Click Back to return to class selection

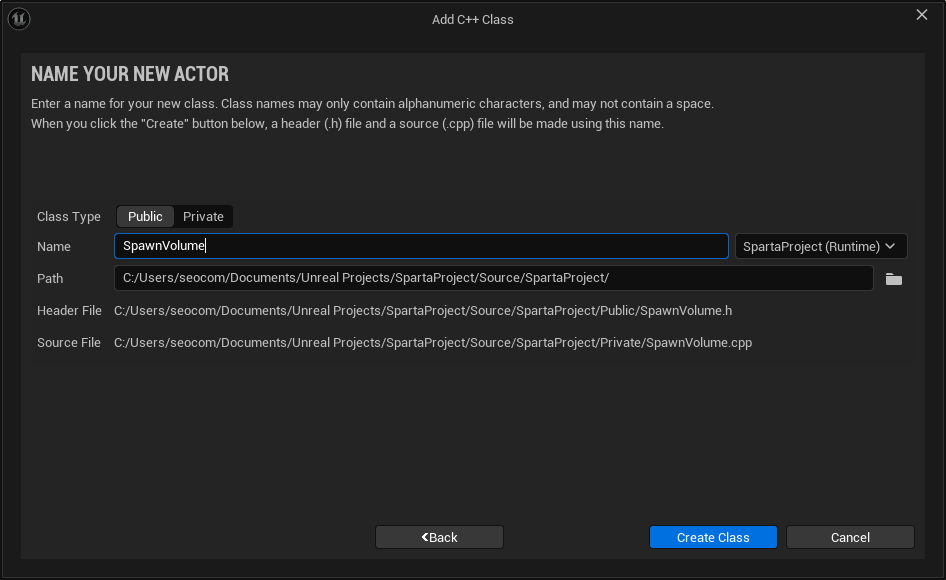[x=439, y=537]
